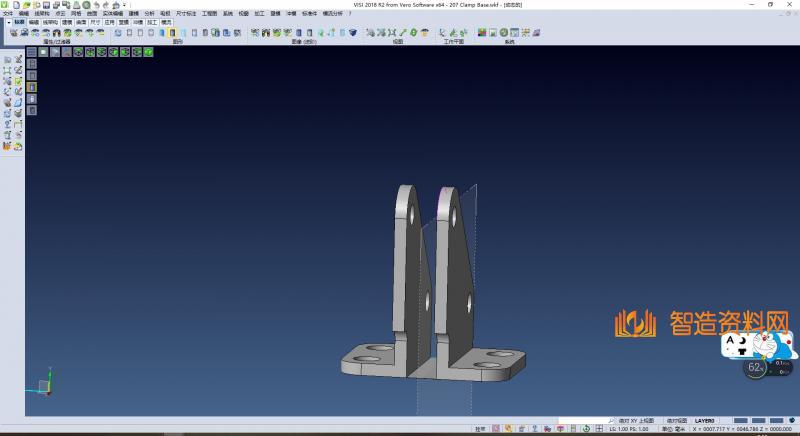Open the 文件 menu

(x=8, y=13)
